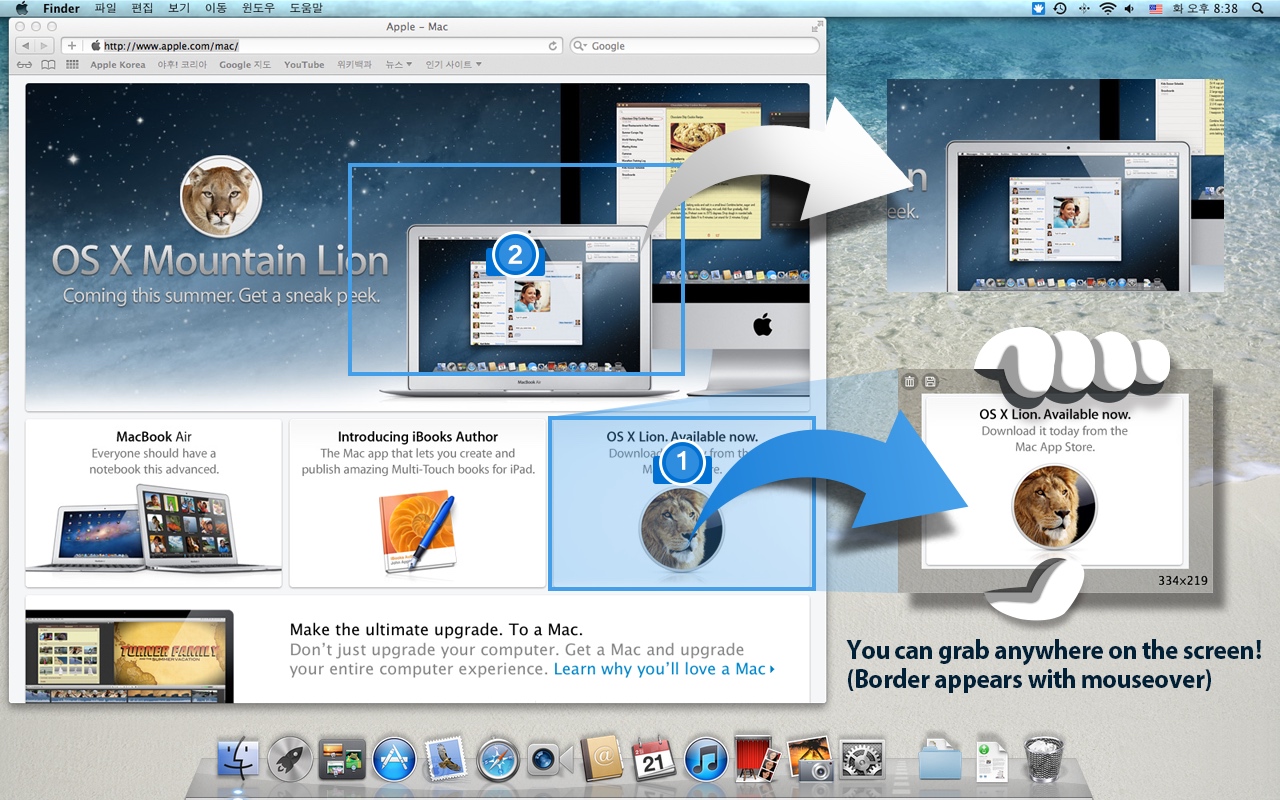Open iPhoto from the Dock
This screenshot has height=800, width=1280.
click(x=810, y=759)
